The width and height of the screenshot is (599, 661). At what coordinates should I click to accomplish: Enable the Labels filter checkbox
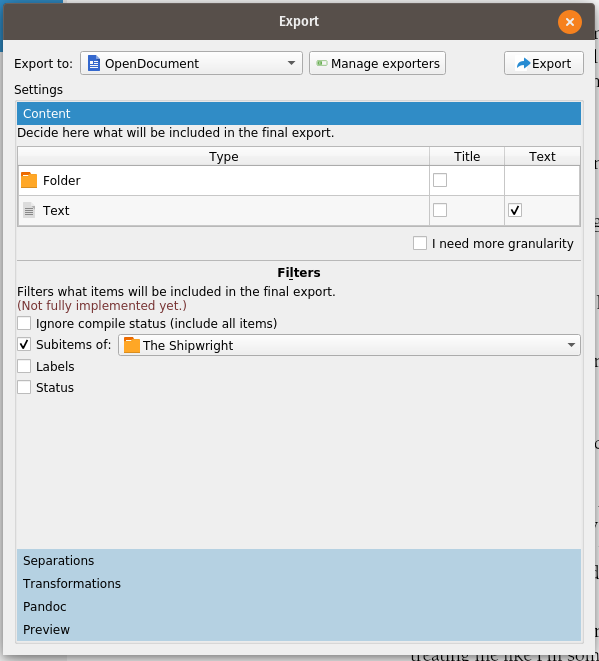pyautogui.click(x=24, y=366)
